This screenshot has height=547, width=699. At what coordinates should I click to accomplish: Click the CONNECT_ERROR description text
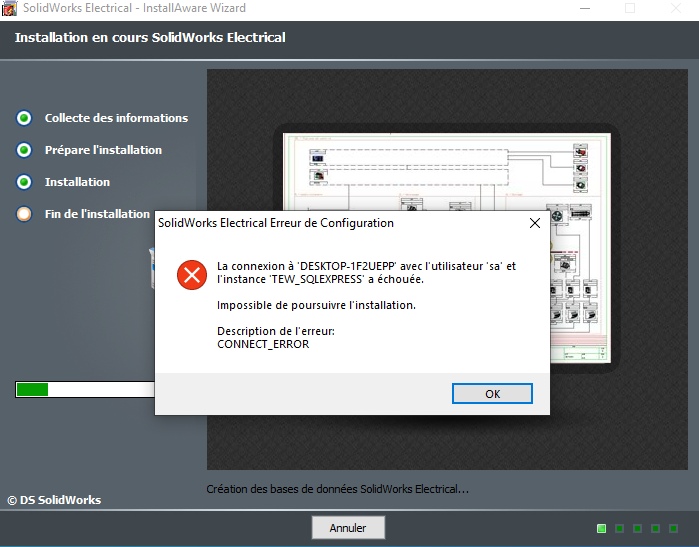(263, 344)
